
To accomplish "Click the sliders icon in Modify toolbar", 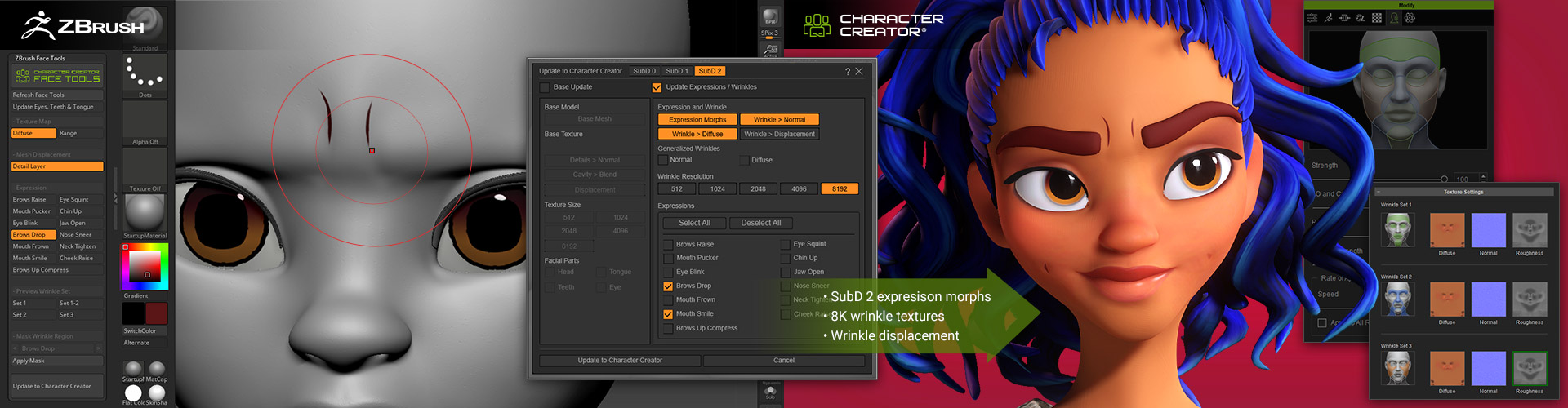I will [1312, 18].
